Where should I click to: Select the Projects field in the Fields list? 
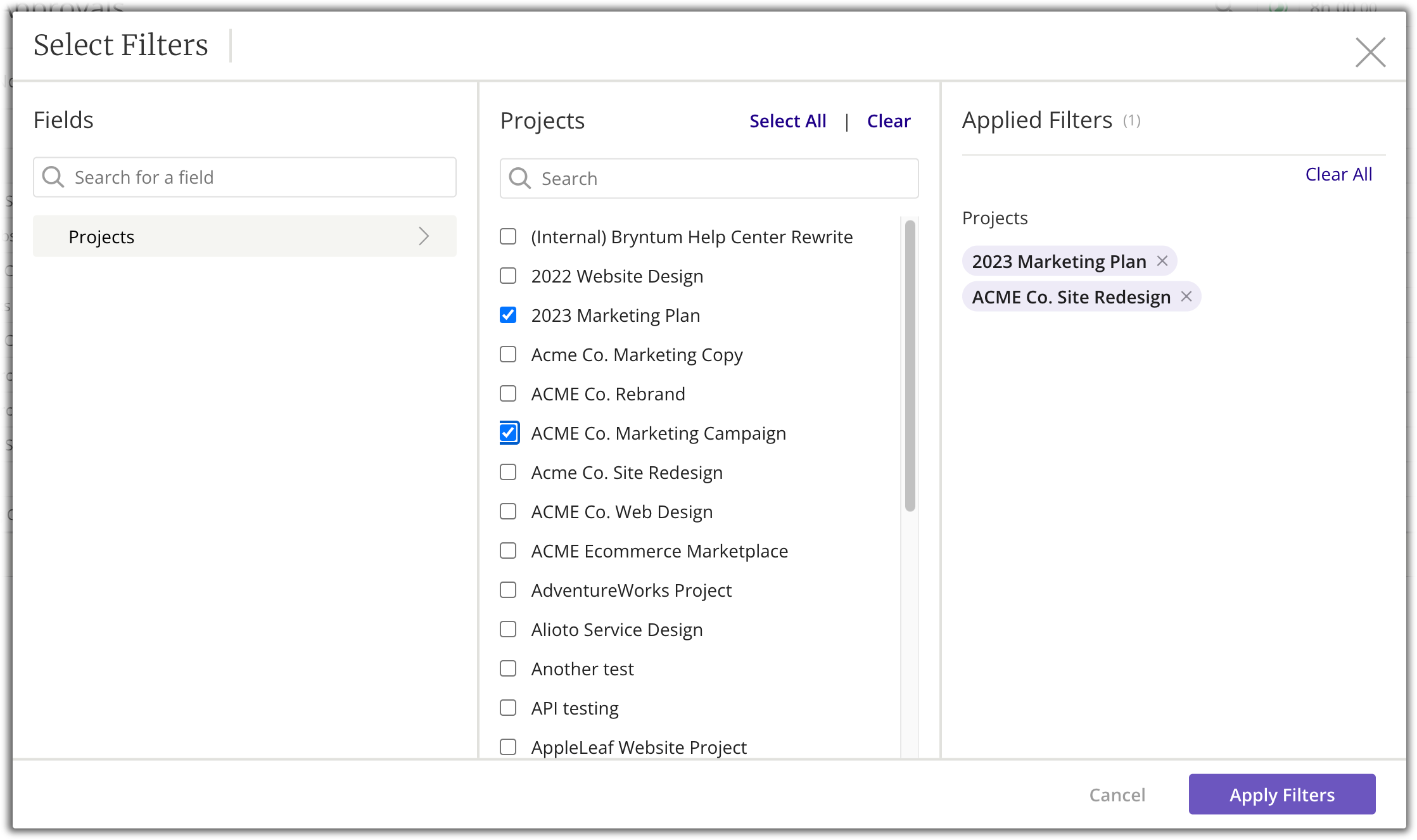pos(245,236)
